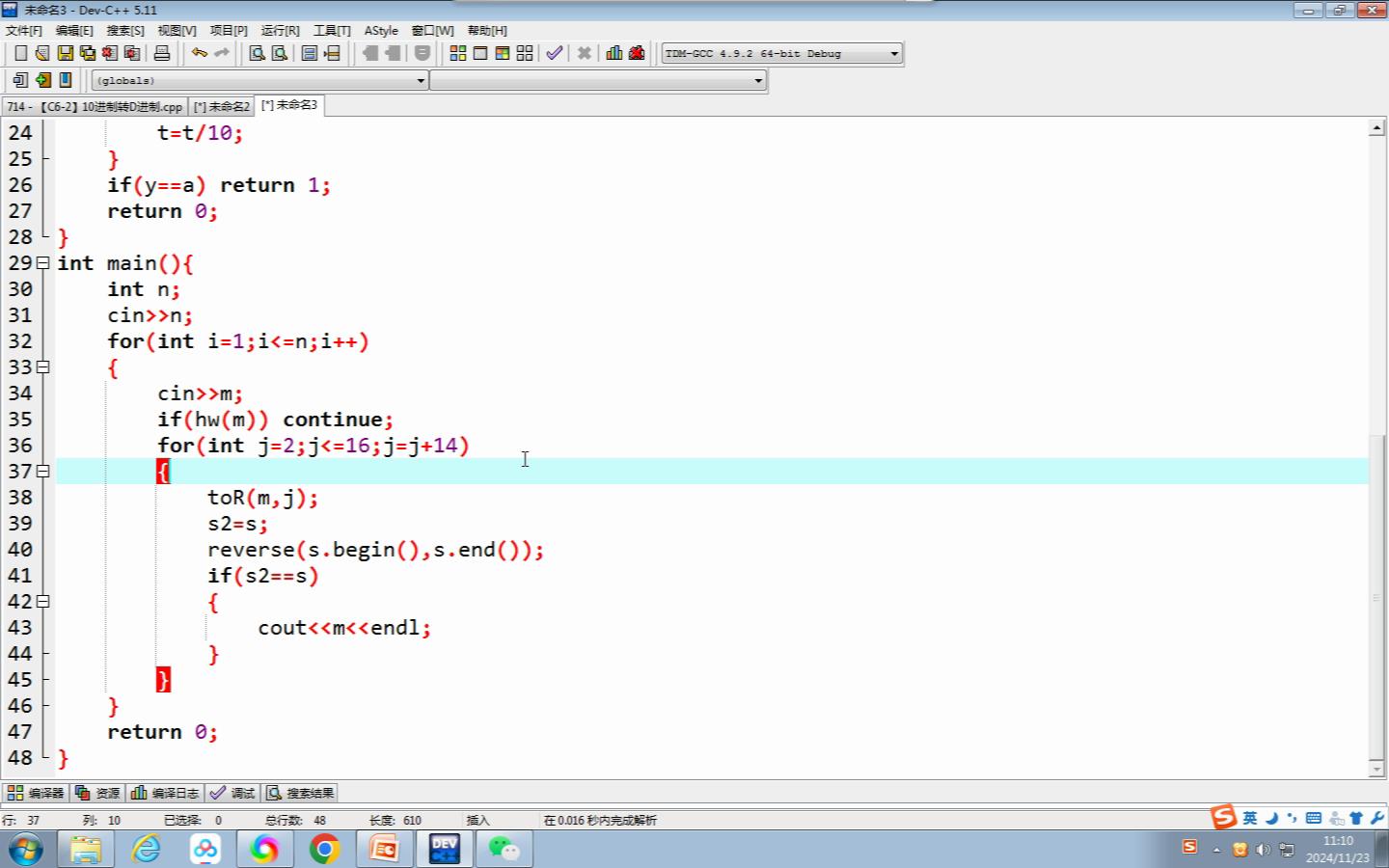1389x868 pixels.
Task: Open the 文件[F] menu
Action: coord(23,31)
